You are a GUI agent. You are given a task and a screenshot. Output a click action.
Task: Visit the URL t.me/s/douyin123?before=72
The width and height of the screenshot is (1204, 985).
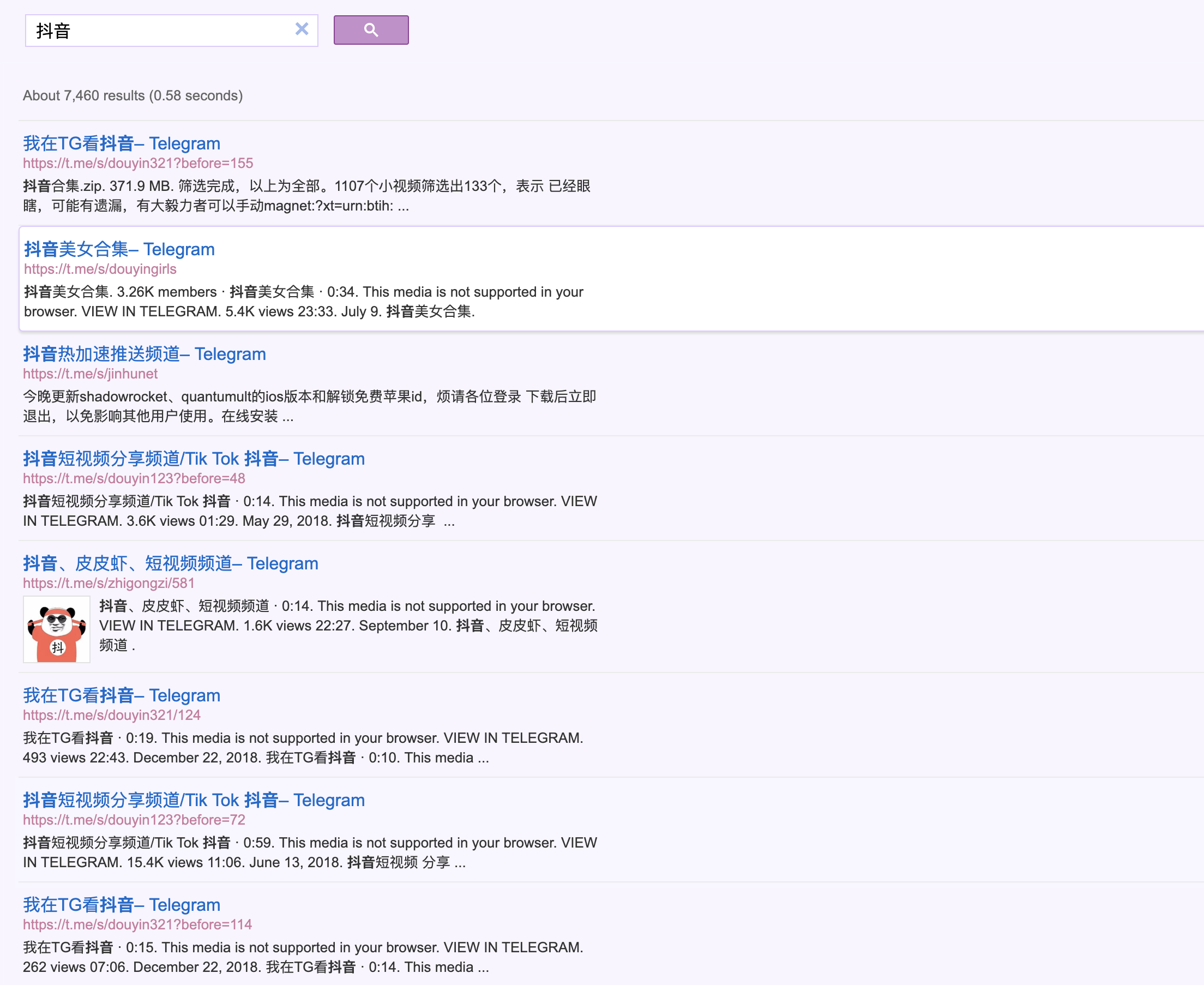[x=134, y=820]
